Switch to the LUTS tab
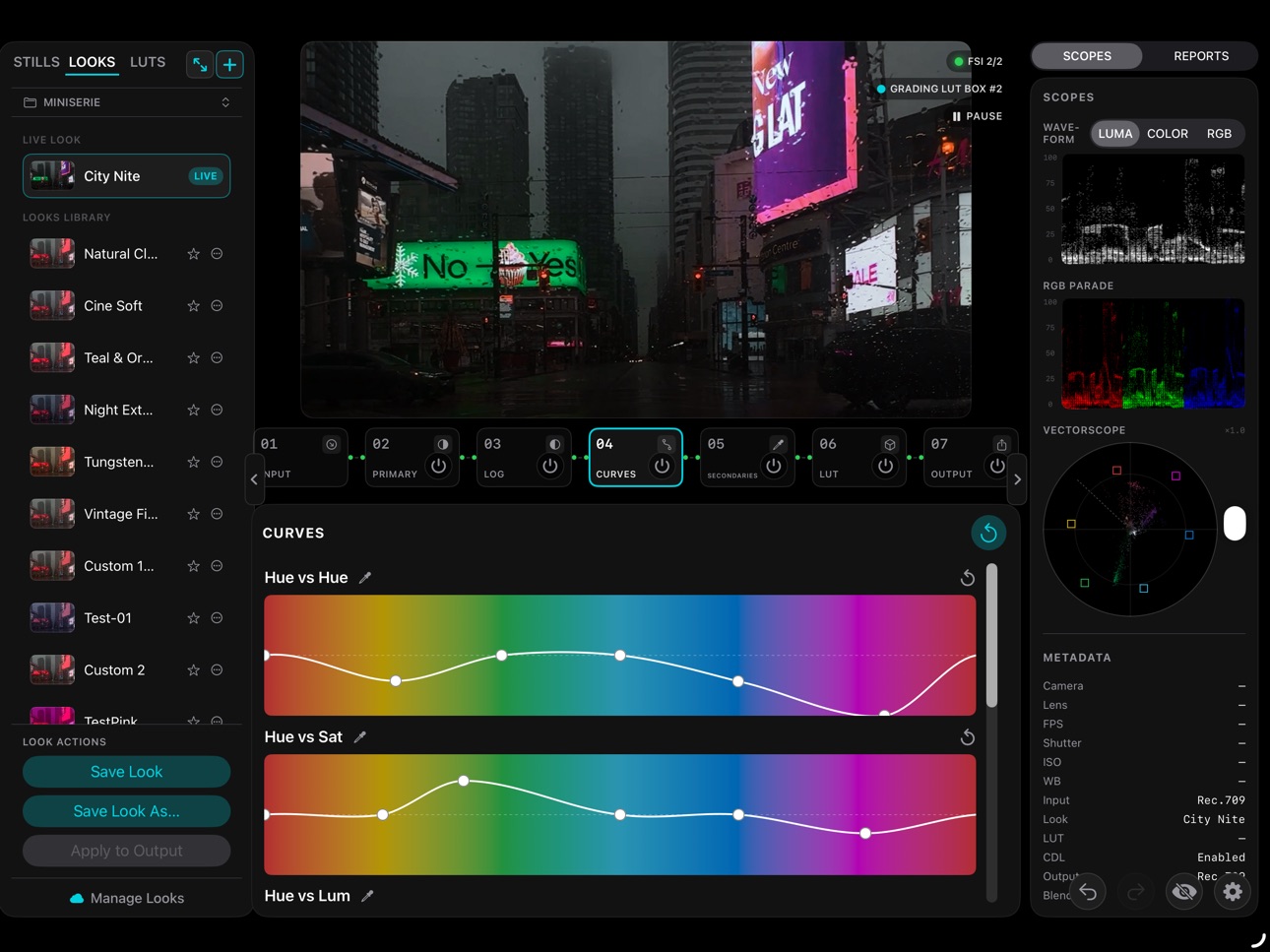Screen dimensions: 1270x952 pyautogui.click(x=148, y=62)
